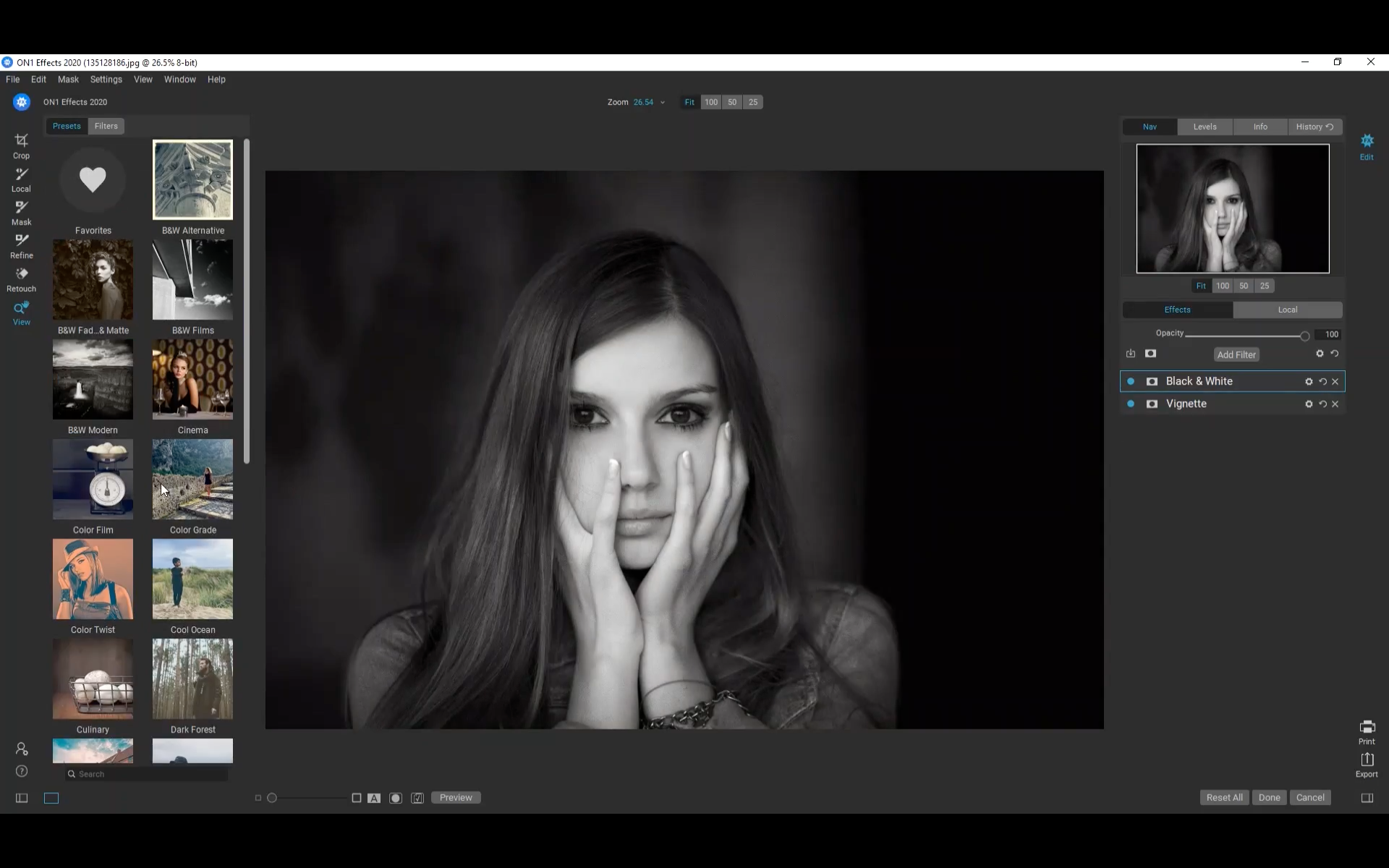The image size is (1389, 868).
Task: Select the Crop tool
Action: (21, 145)
